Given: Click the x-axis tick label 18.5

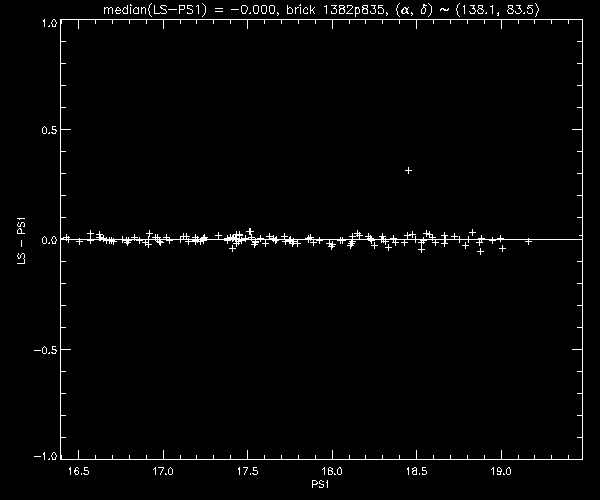Looking at the screenshot, I should [416, 471].
